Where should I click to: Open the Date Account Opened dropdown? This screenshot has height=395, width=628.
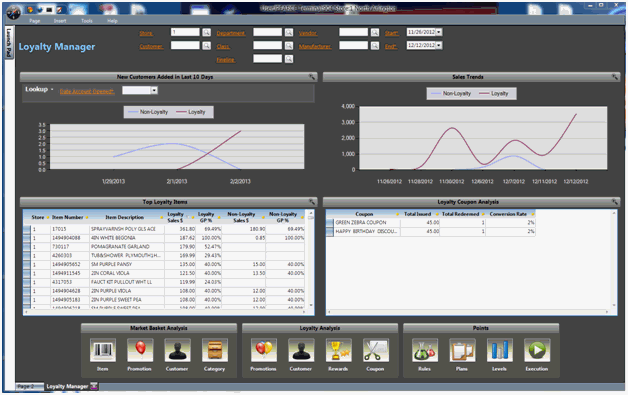click(x=154, y=91)
